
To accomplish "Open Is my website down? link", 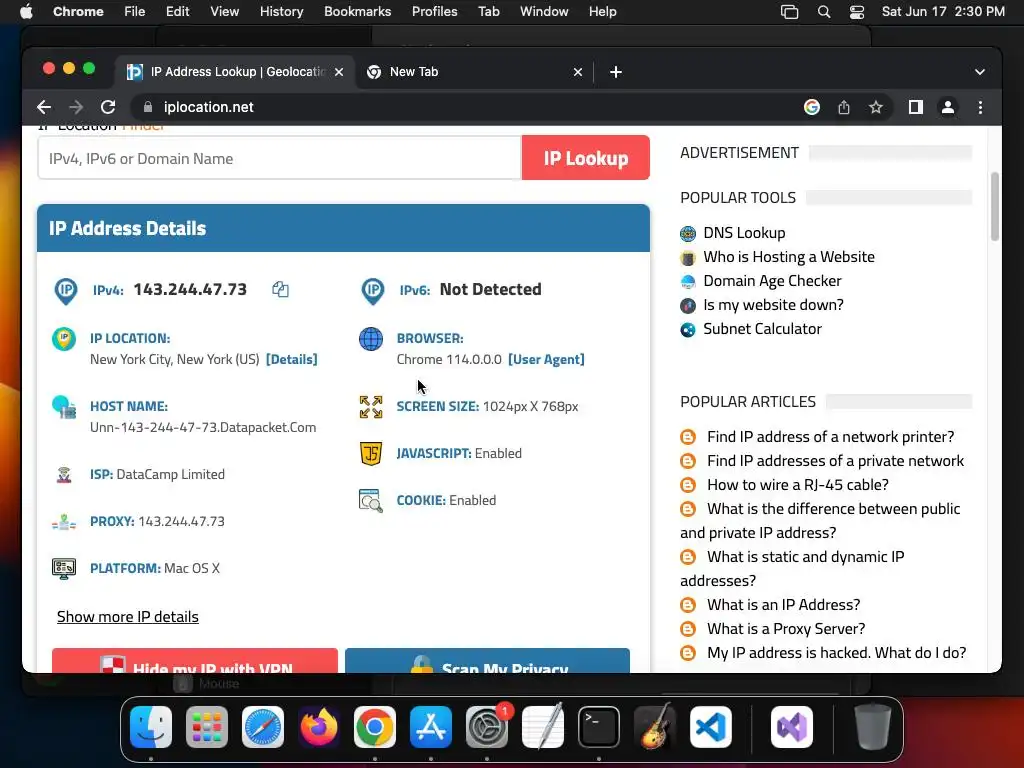I will pos(773,305).
